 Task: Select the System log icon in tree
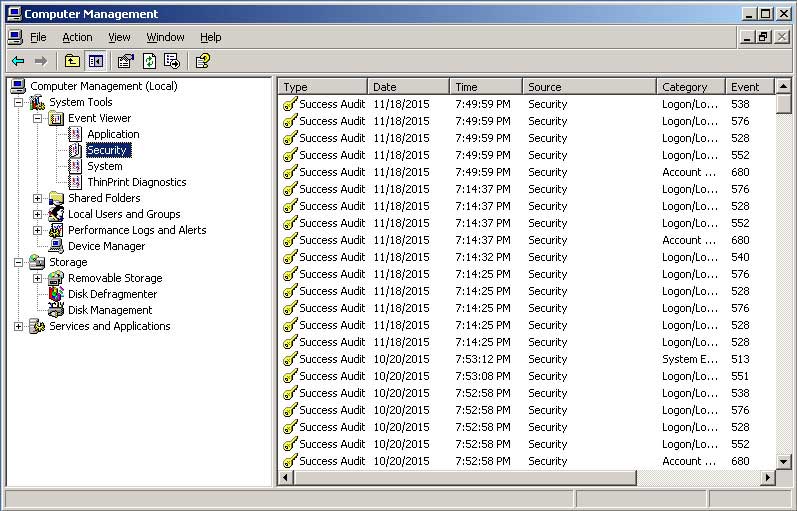click(75, 166)
